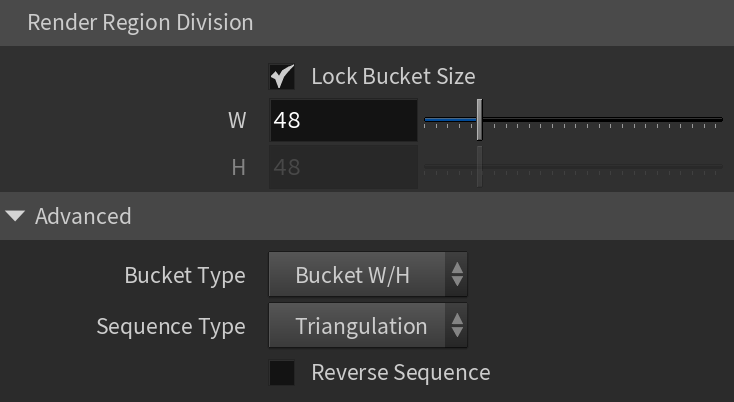Collapse the Advanced section triangle

[x=15, y=216]
